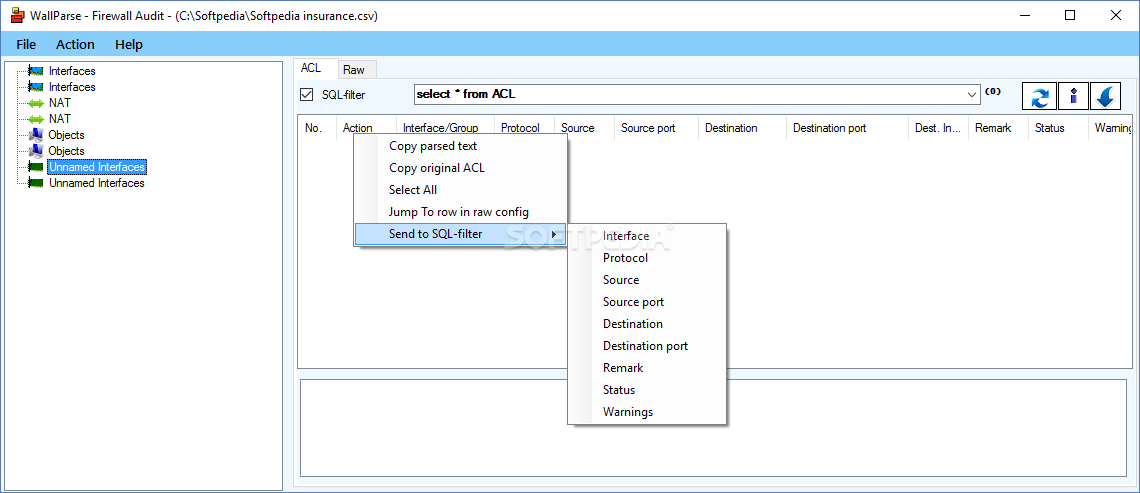This screenshot has width=1140, height=493.
Task: Send Interface to SQL-filter
Action: 647,236
